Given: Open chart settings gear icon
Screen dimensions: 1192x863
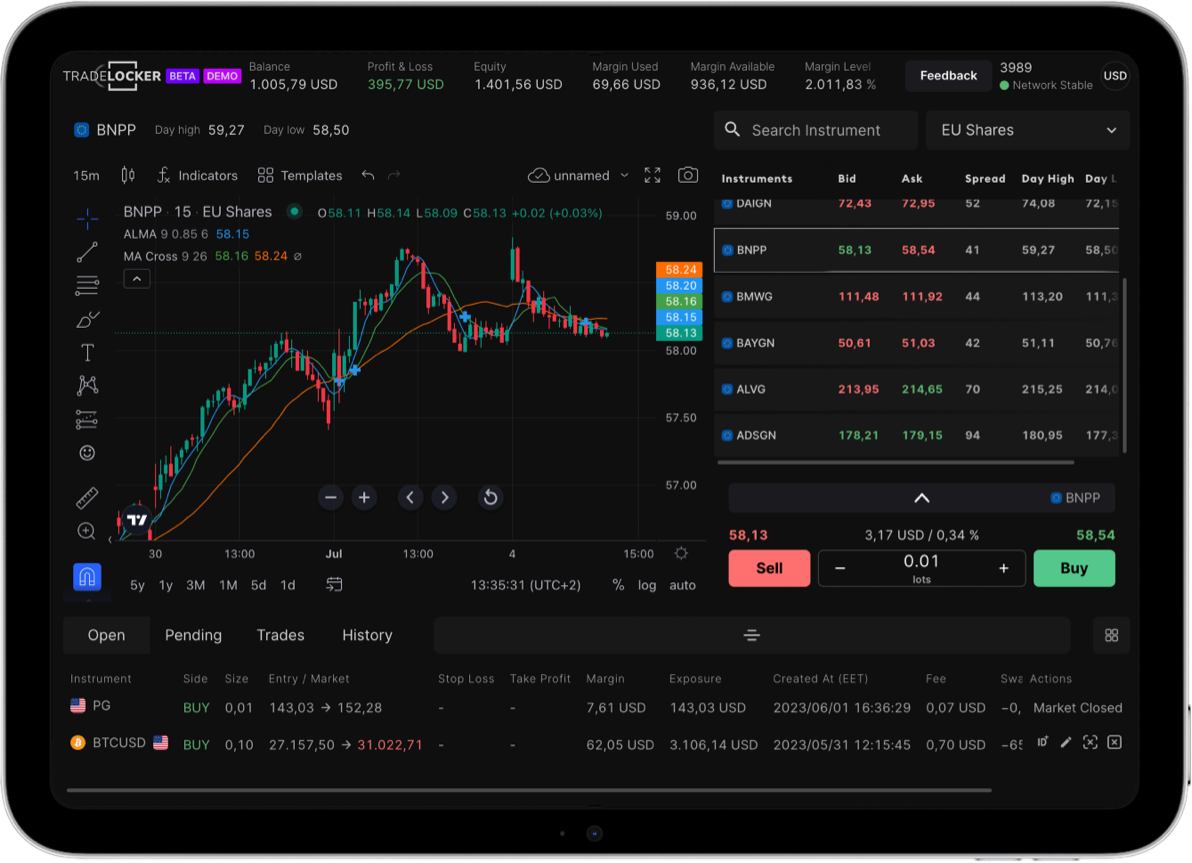Looking at the screenshot, I should [681, 554].
